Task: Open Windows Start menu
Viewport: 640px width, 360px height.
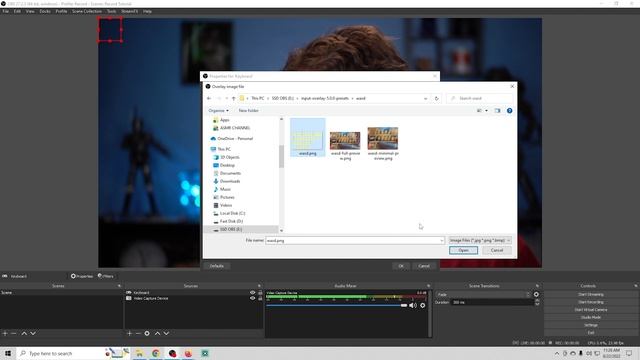Action: point(8,353)
